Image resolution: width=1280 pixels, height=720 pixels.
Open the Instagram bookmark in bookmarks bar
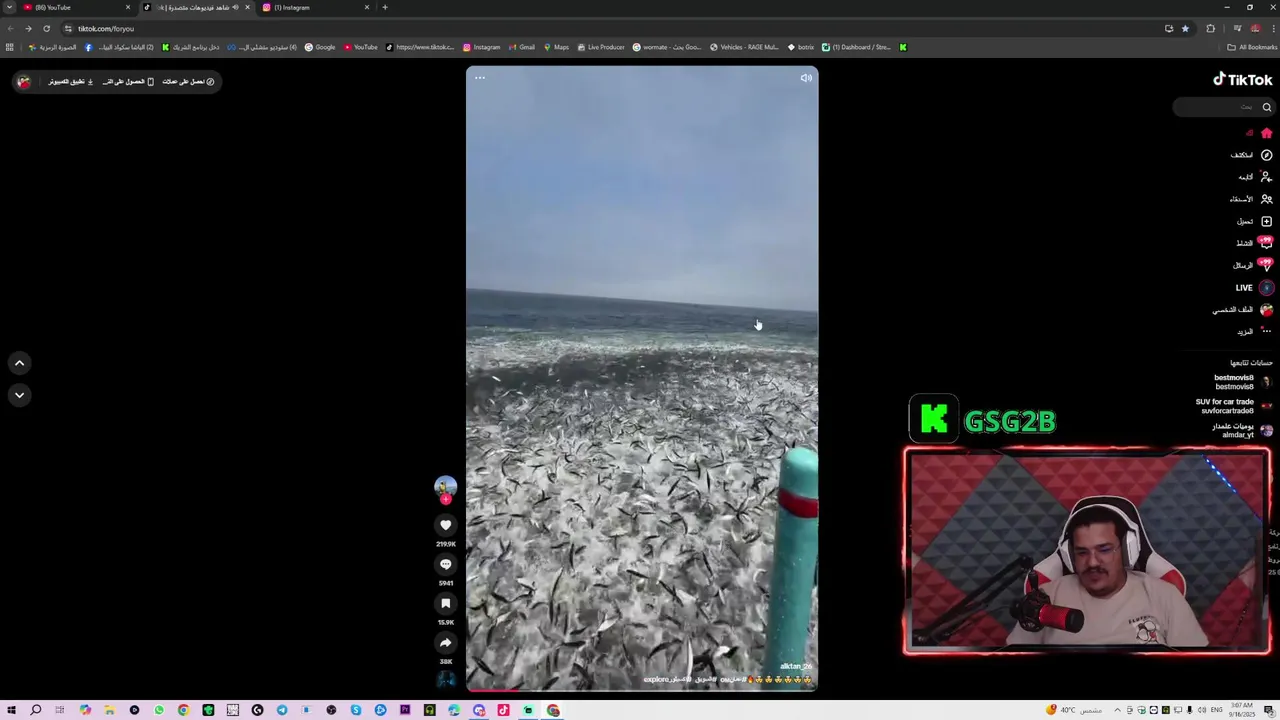tap(482, 47)
